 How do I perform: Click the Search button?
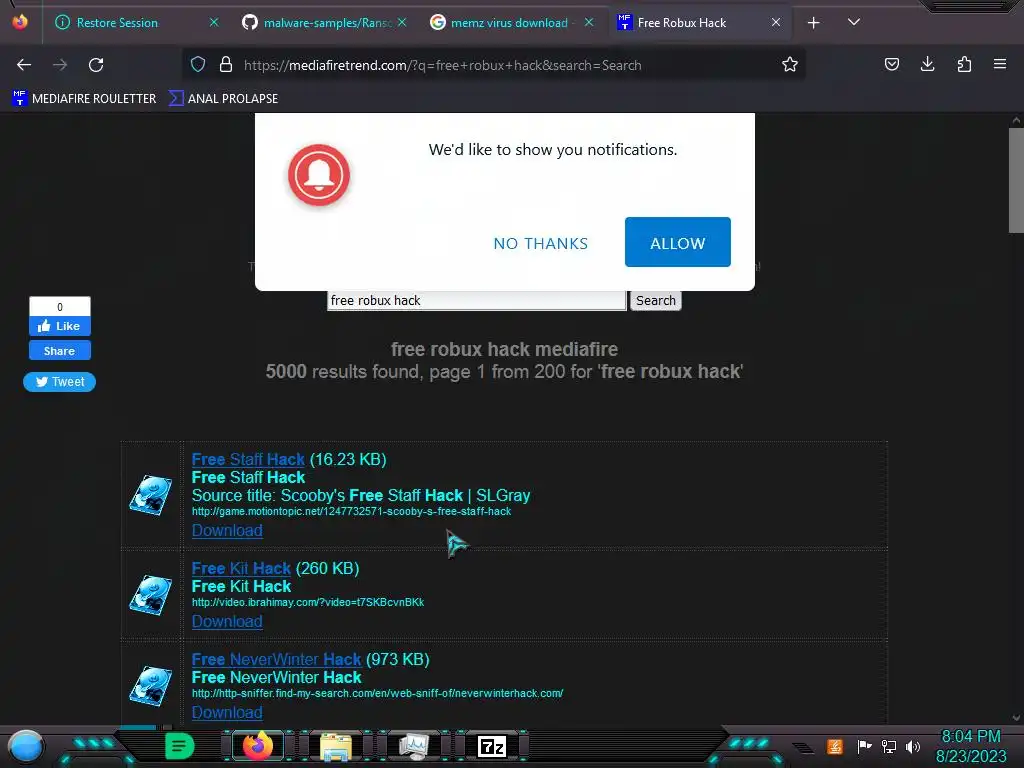656,300
